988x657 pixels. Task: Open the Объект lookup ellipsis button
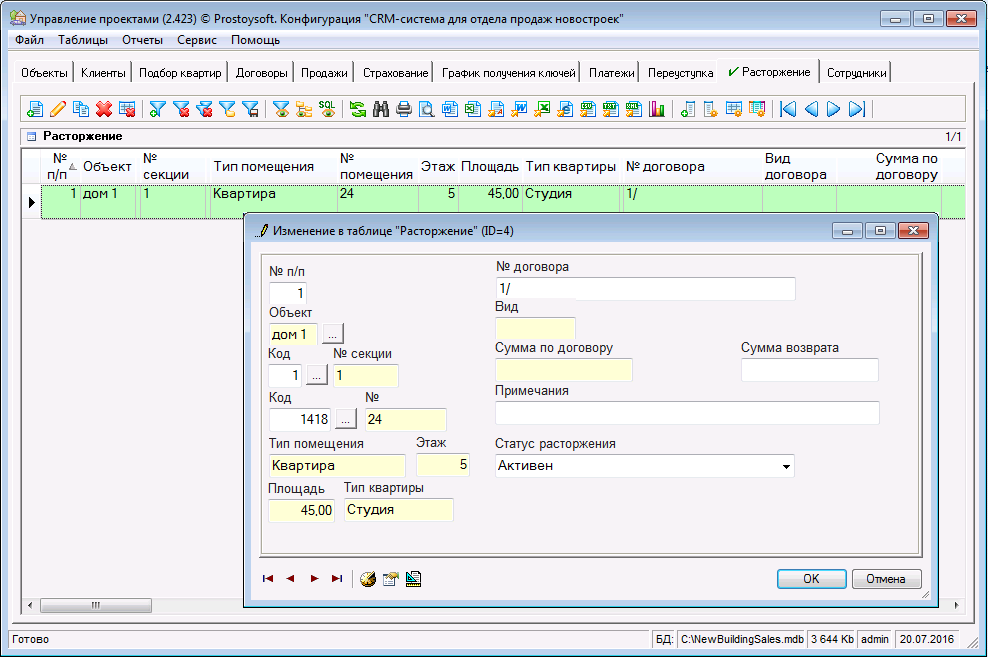click(333, 335)
